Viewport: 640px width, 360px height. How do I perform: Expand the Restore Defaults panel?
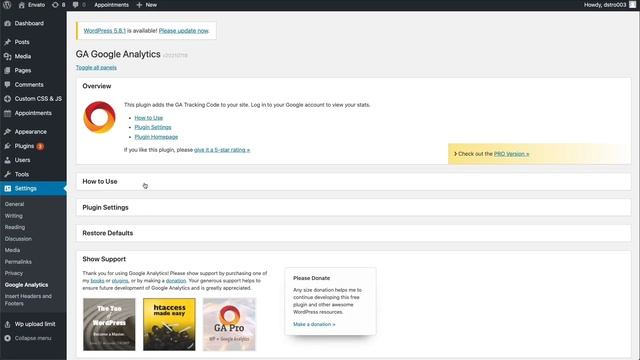(353, 233)
